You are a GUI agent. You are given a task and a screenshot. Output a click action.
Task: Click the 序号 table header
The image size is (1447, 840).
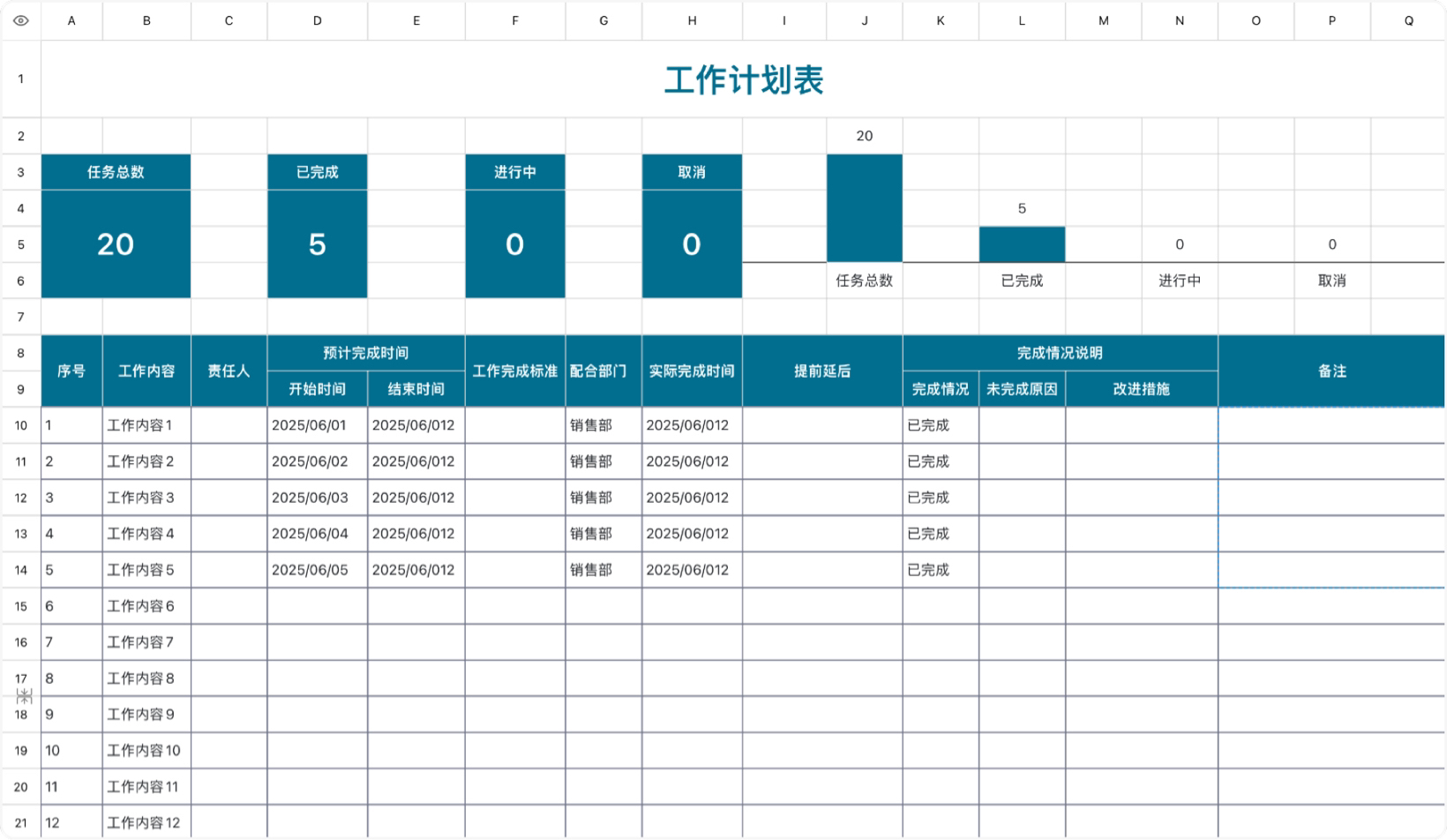(x=71, y=371)
